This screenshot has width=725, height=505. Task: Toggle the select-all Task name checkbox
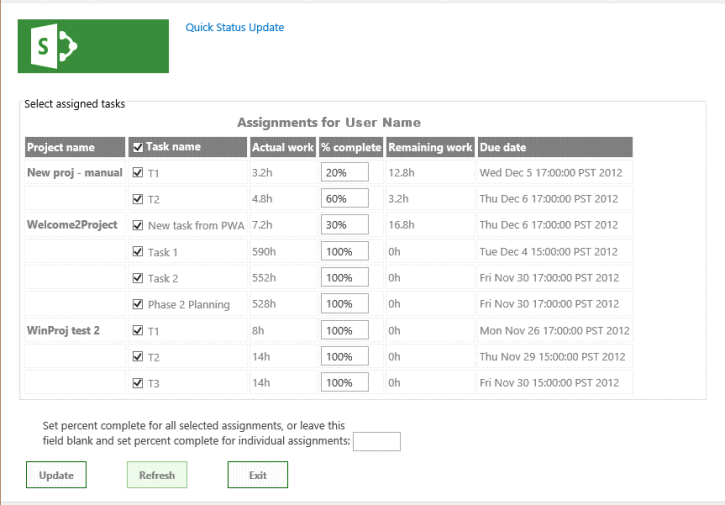[x=138, y=147]
